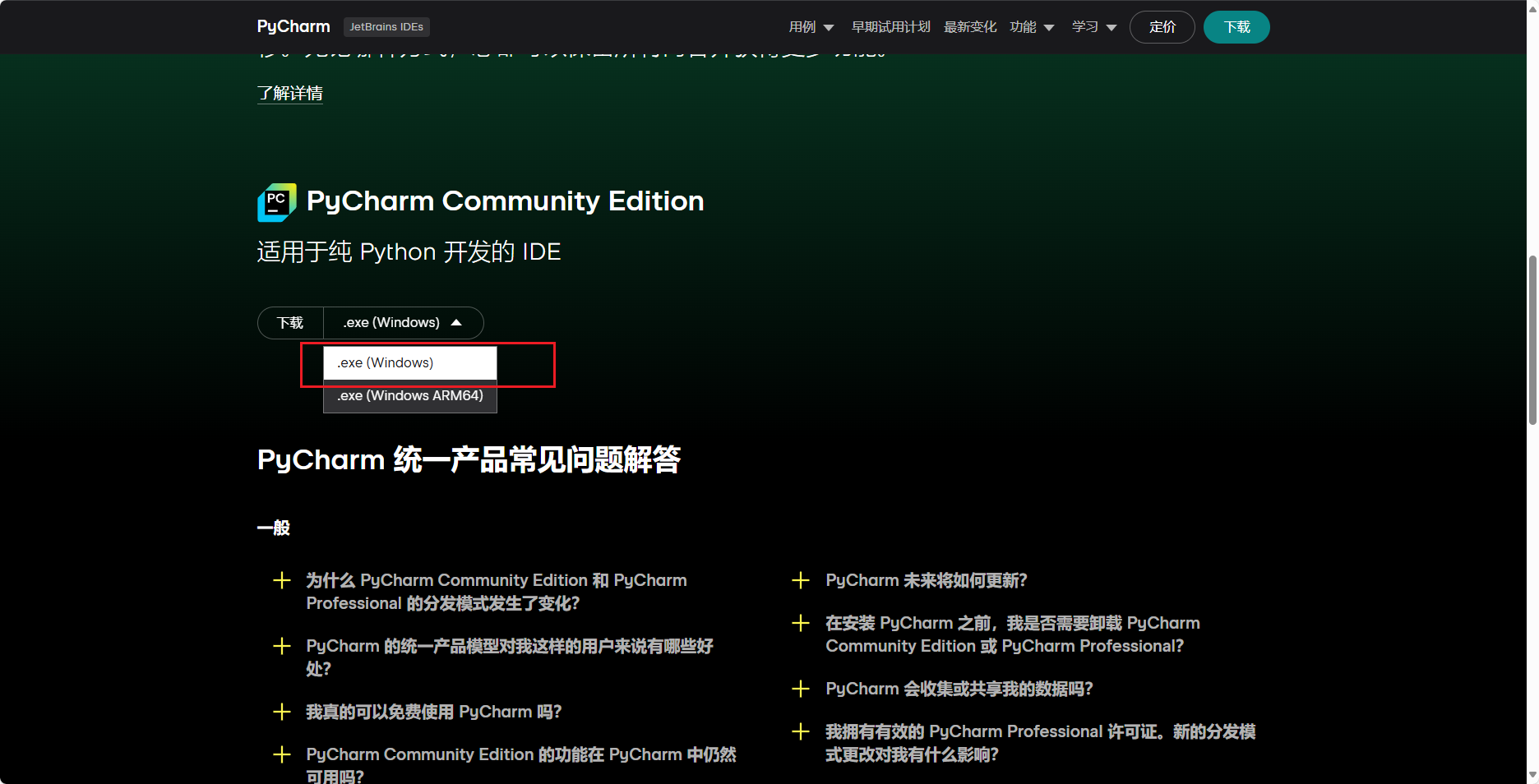Click the PyCharm 统一产品常见问题解答 heading
The image size is (1539, 784).
[x=469, y=459]
